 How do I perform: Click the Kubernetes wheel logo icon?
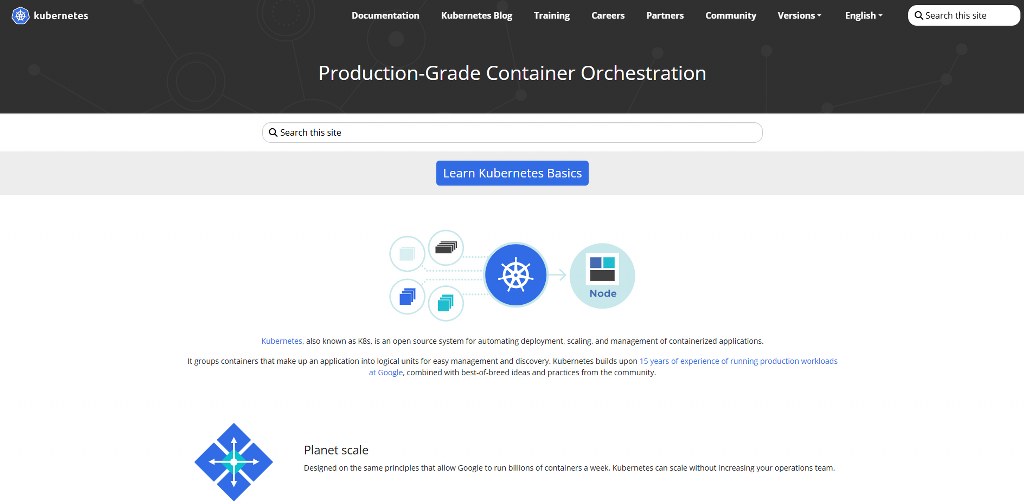click(21, 16)
